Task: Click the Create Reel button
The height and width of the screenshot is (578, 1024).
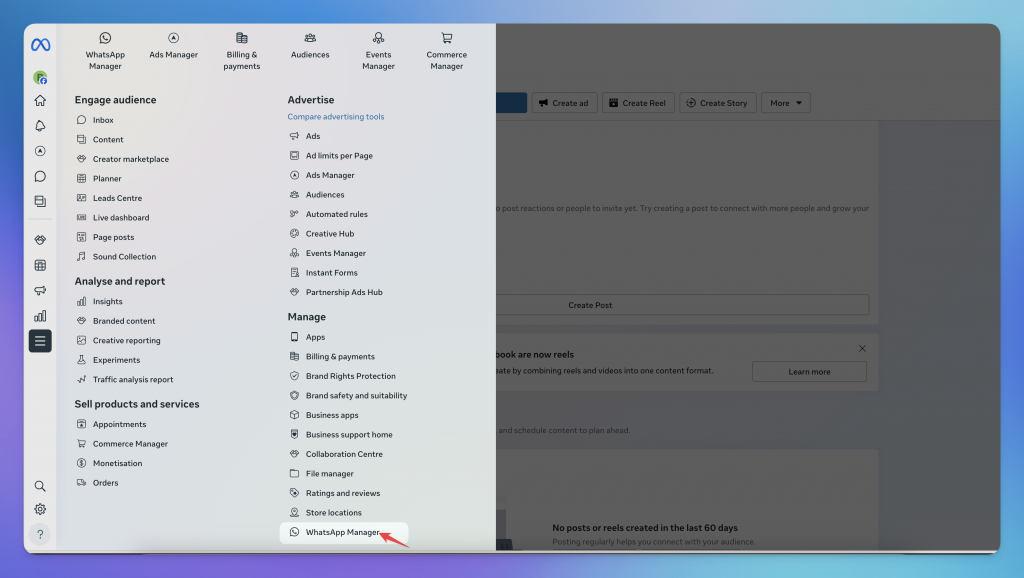Action: click(637, 103)
